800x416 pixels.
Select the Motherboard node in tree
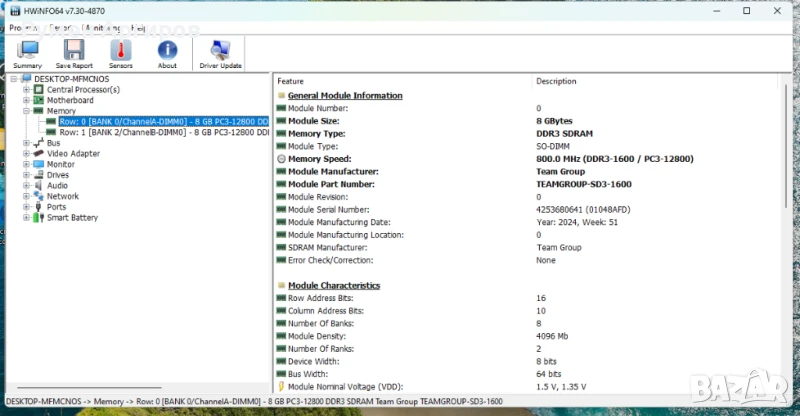70,100
